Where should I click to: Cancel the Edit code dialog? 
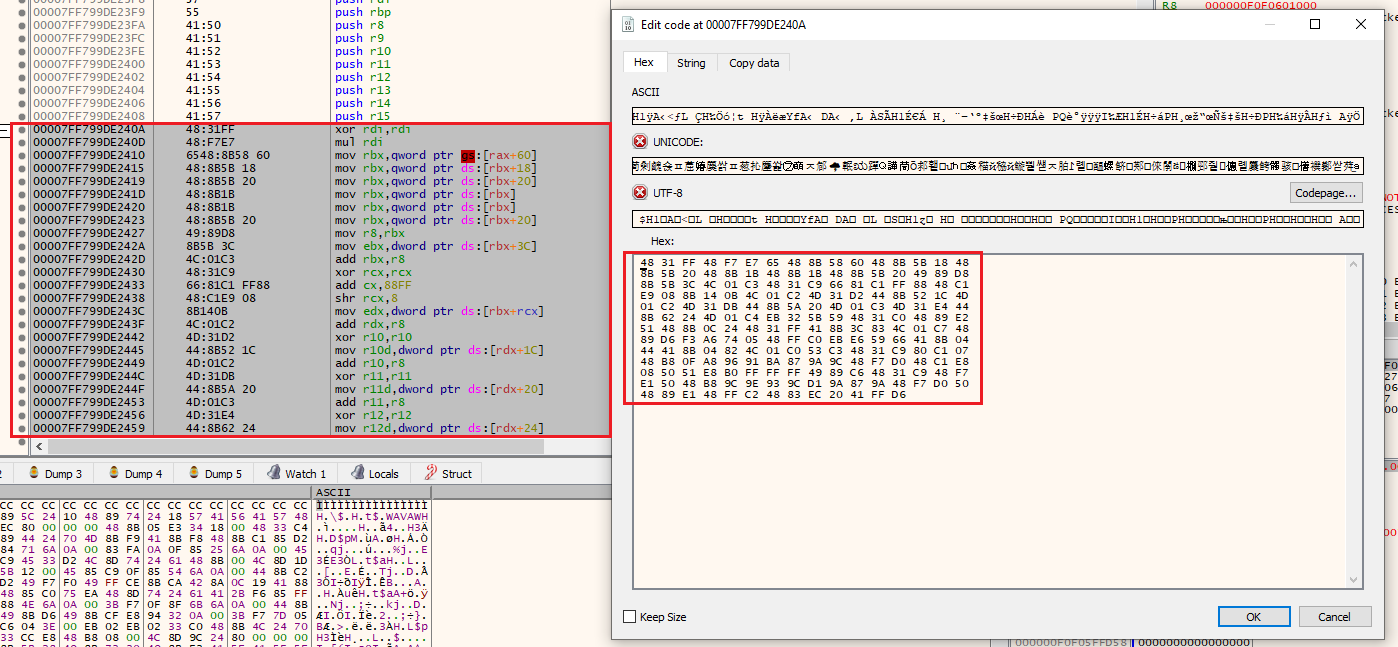click(1334, 617)
